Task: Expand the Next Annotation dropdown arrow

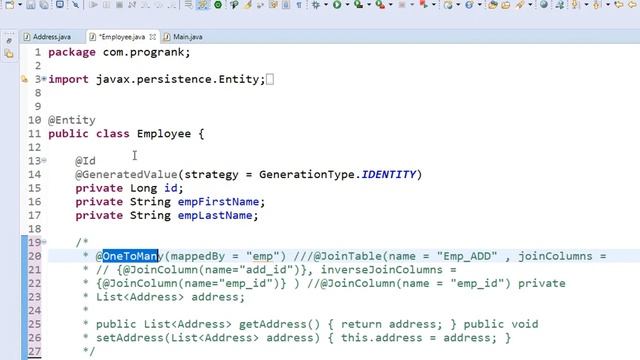Action: 586,4
